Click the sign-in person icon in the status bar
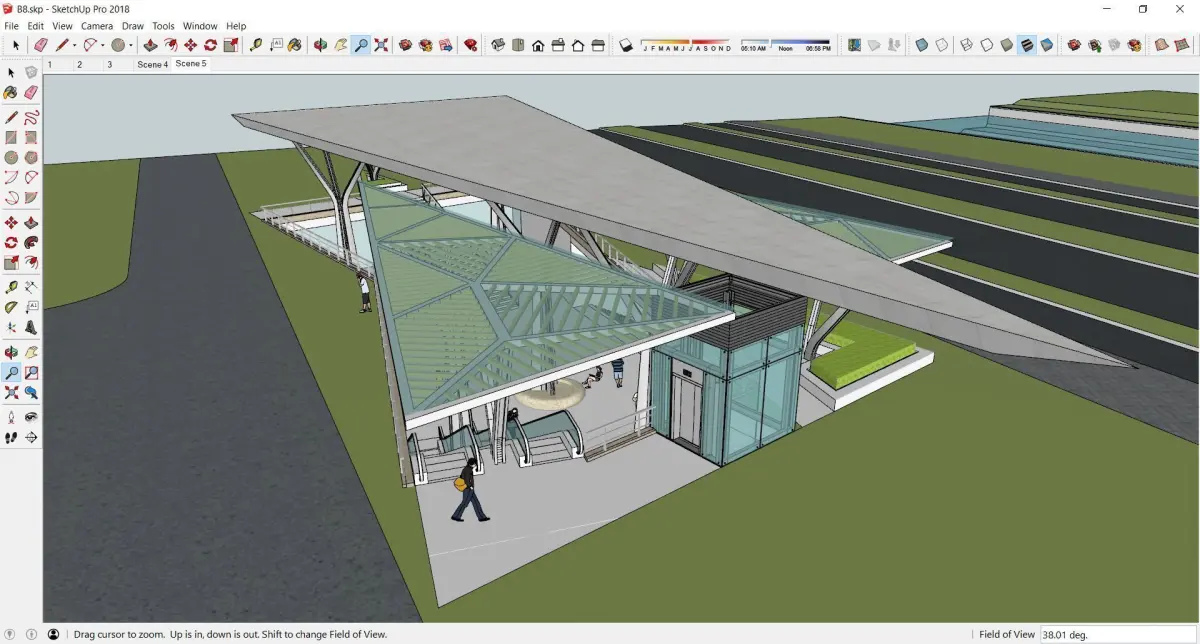Image resolution: width=1200 pixels, height=644 pixels. click(53, 634)
